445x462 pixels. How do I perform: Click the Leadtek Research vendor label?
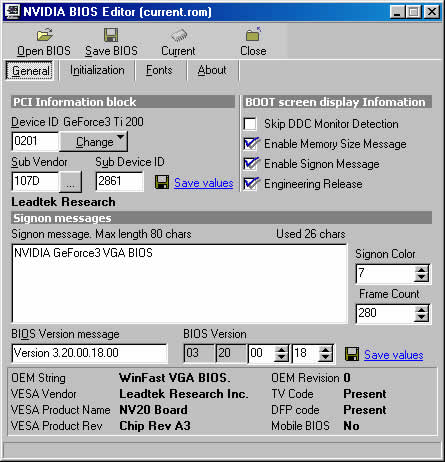[63, 202]
